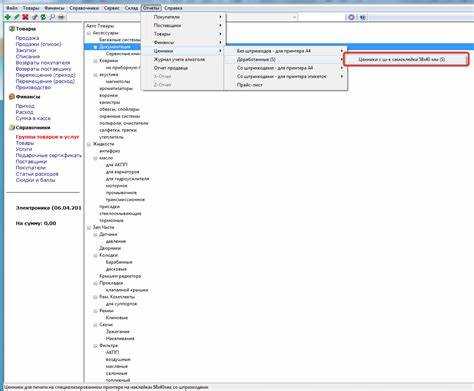
Task: Select the Дворники tree item
Action: coord(110,248)
